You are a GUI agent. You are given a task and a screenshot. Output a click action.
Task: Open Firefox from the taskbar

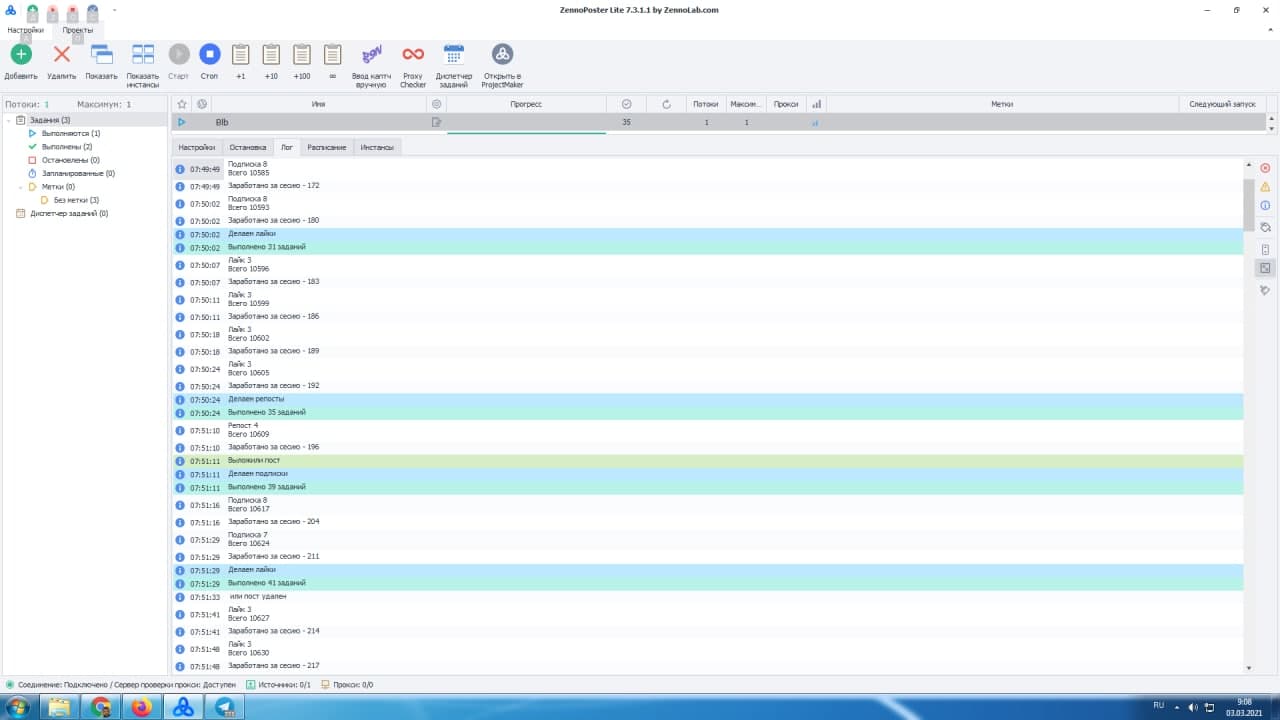(142, 707)
